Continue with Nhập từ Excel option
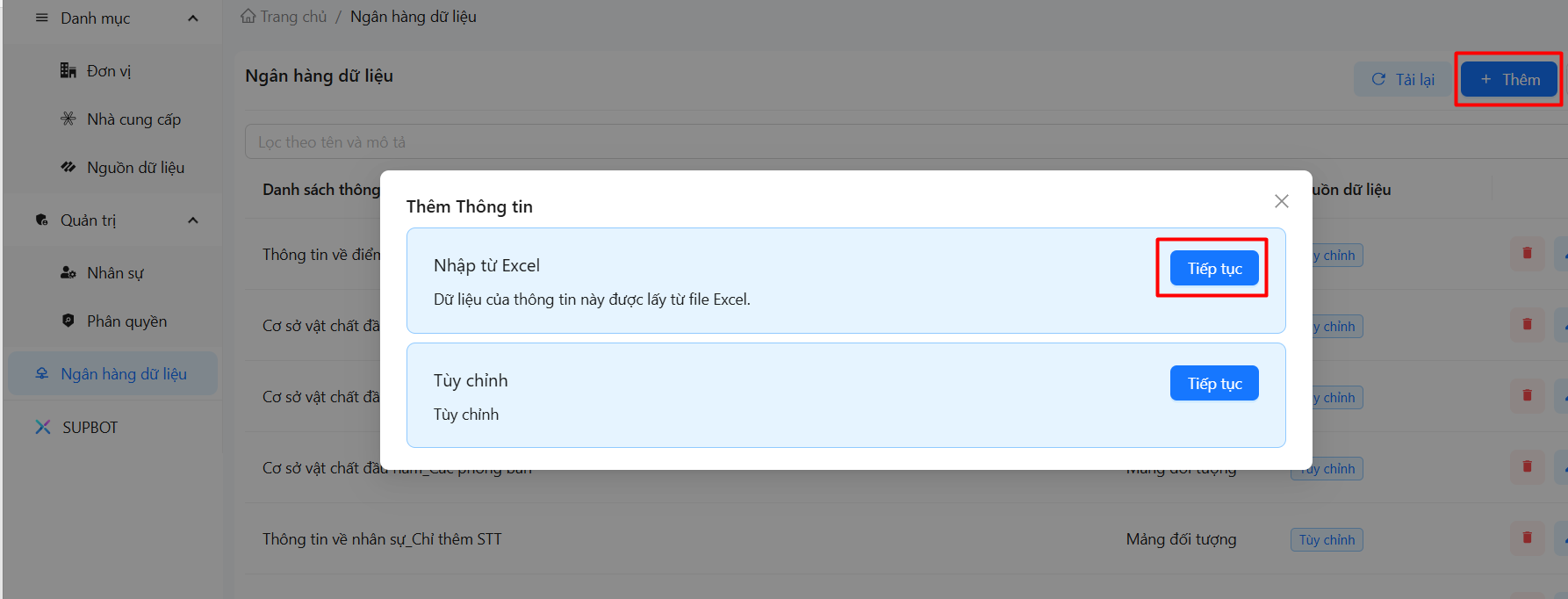 (1213, 268)
